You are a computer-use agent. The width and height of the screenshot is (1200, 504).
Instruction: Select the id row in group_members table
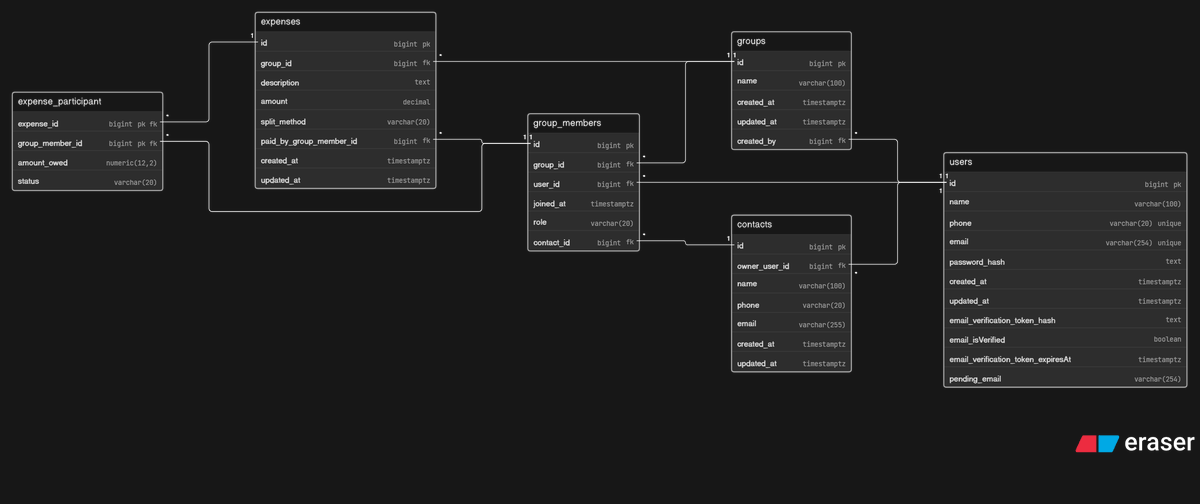(584, 145)
